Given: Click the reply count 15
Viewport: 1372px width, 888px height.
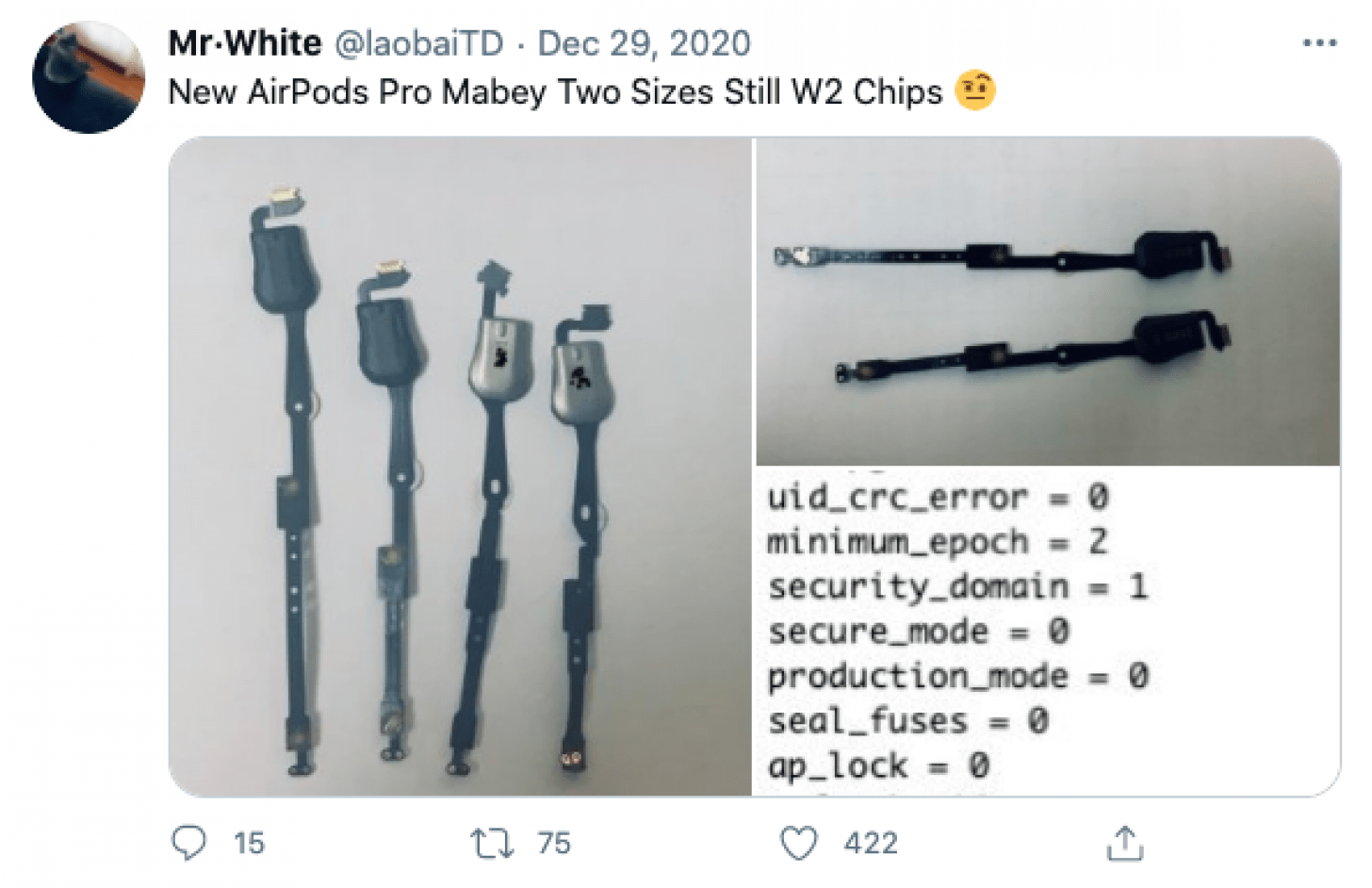Looking at the screenshot, I should tap(249, 843).
